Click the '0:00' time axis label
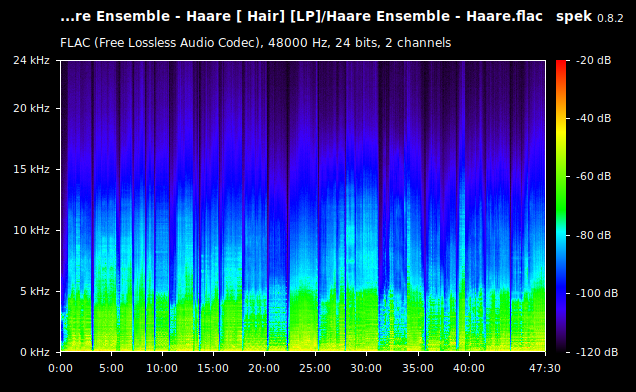The width and height of the screenshot is (636, 392). [x=60, y=368]
